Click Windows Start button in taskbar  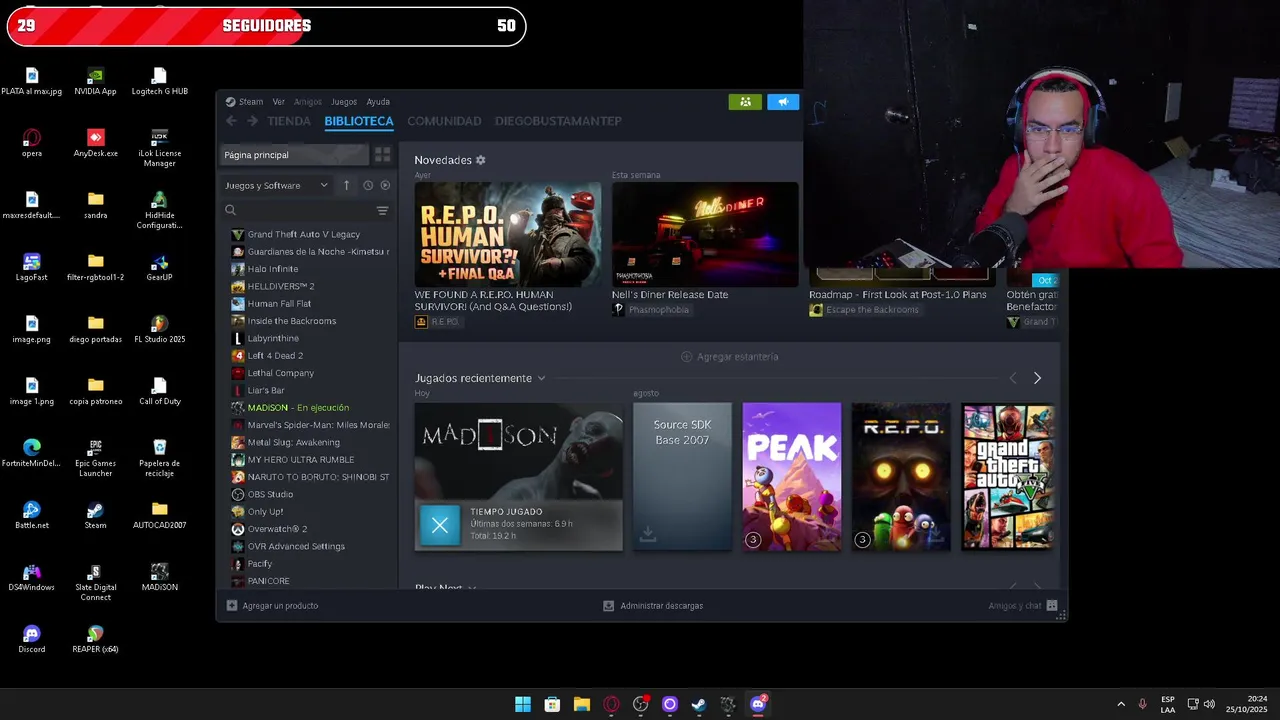pyautogui.click(x=523, y=704)
